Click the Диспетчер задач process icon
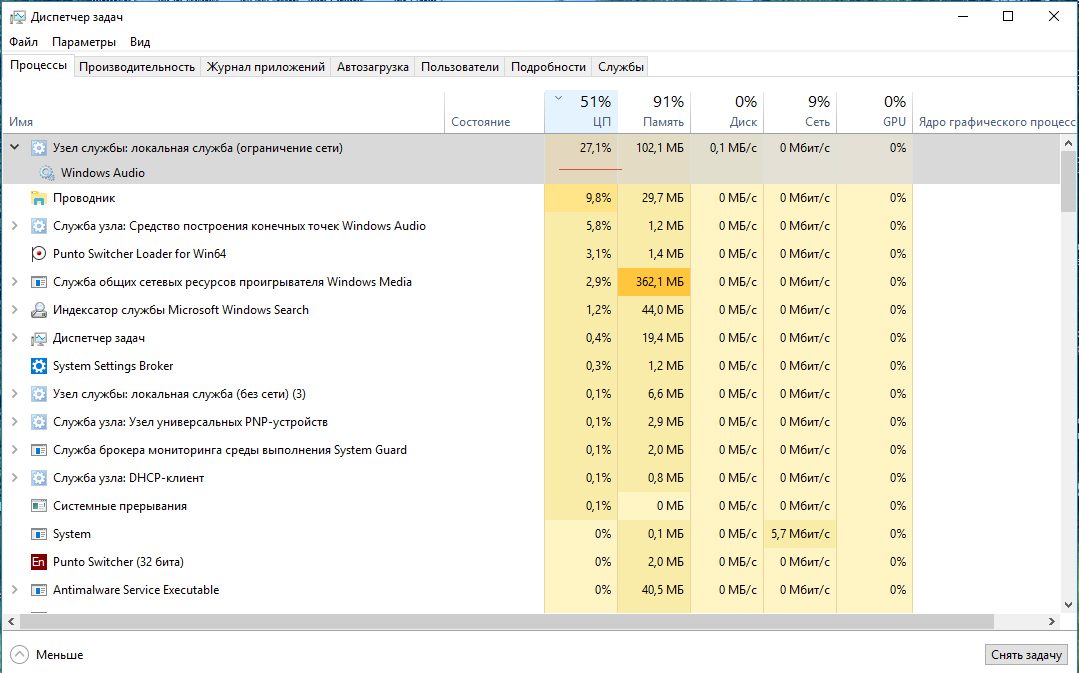 39,338
